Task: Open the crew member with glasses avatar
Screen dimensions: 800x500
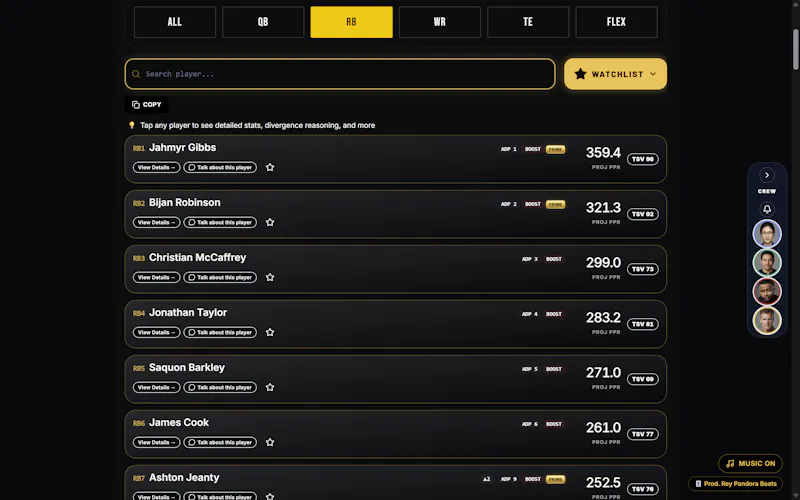Action: click(766, 234)
